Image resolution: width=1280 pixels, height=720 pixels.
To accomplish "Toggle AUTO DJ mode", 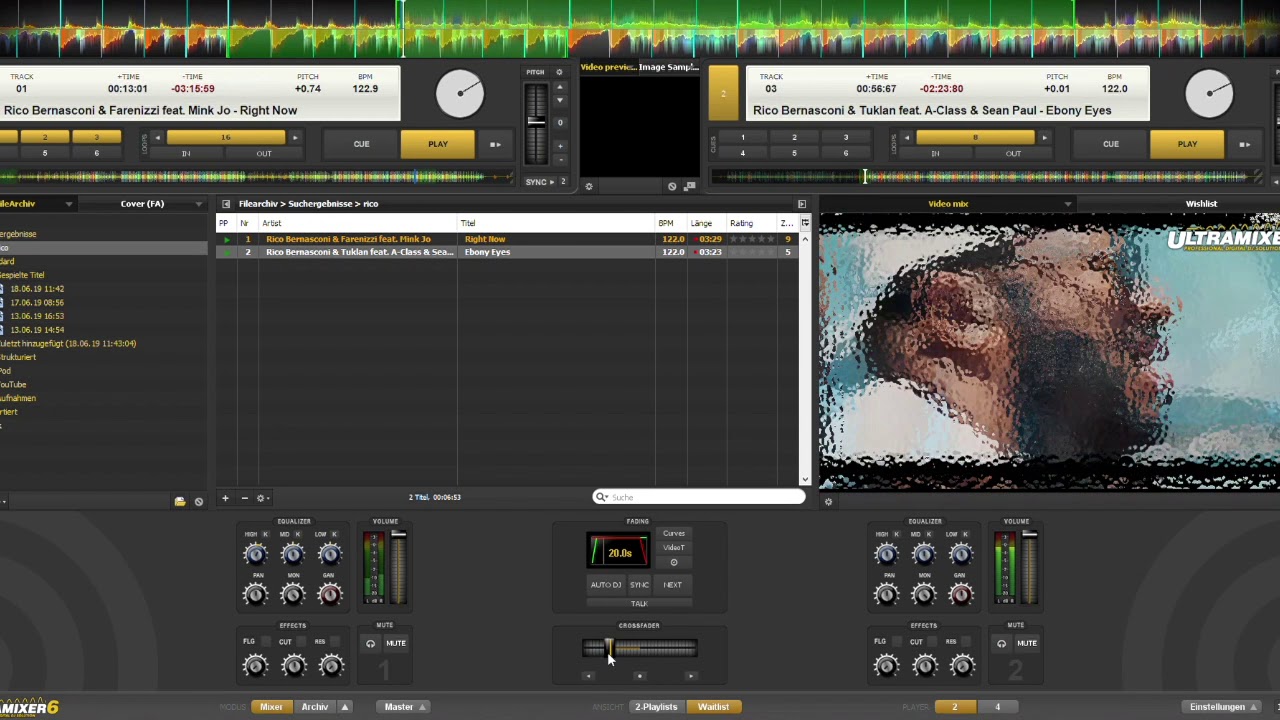I will (605, 585).
